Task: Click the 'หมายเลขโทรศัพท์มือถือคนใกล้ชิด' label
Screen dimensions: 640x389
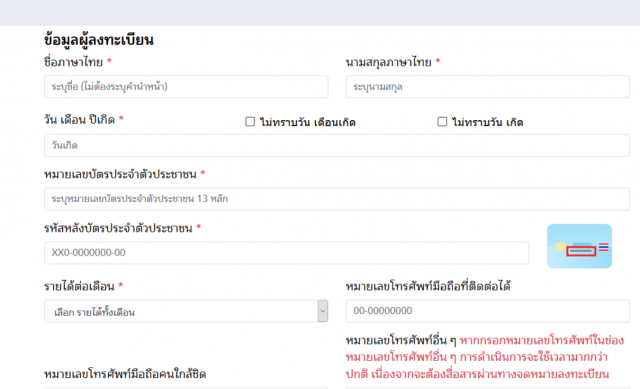Action: (x=125, y=374)
